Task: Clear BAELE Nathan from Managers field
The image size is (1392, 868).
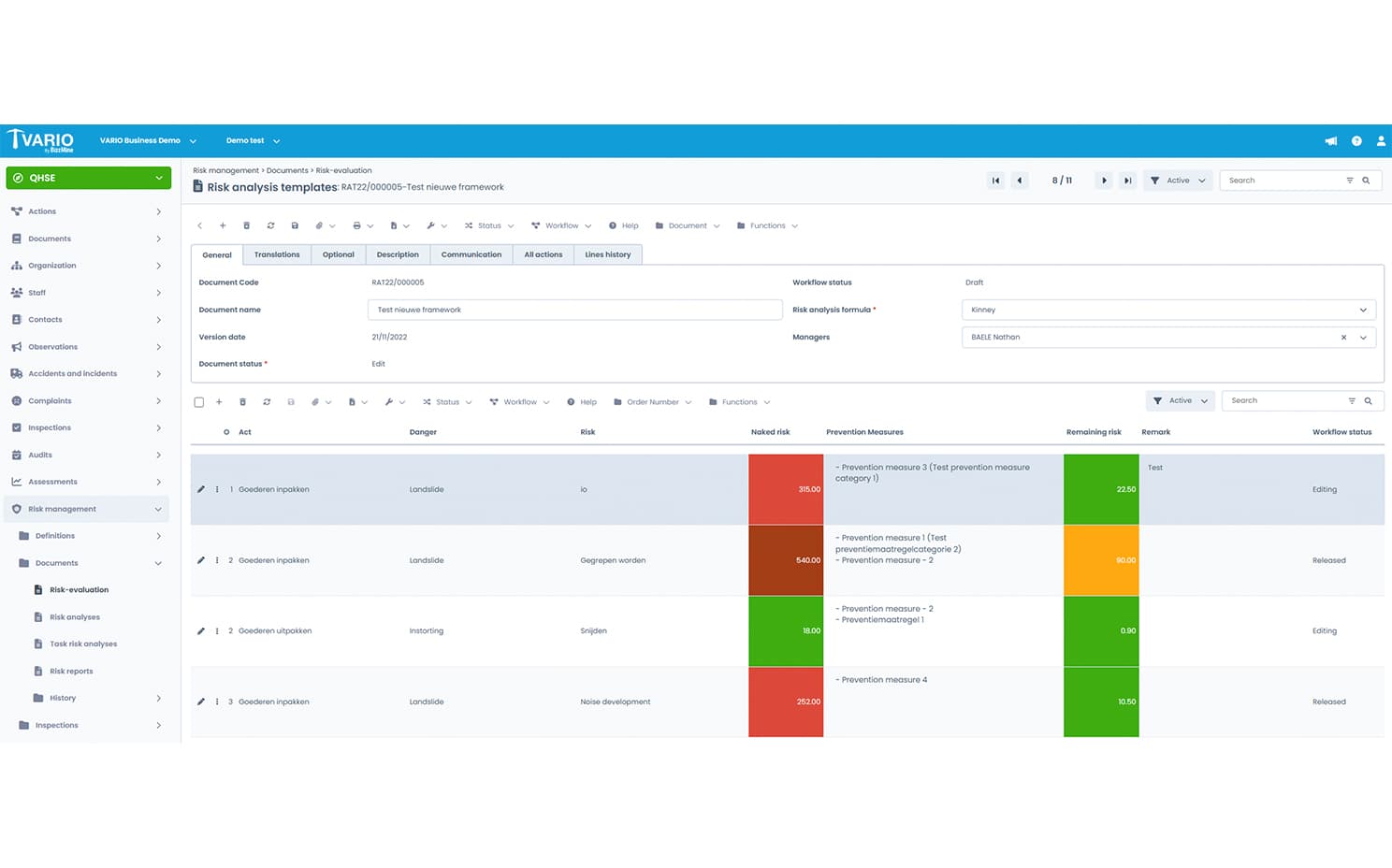Action: click(x=1343, y=338)
